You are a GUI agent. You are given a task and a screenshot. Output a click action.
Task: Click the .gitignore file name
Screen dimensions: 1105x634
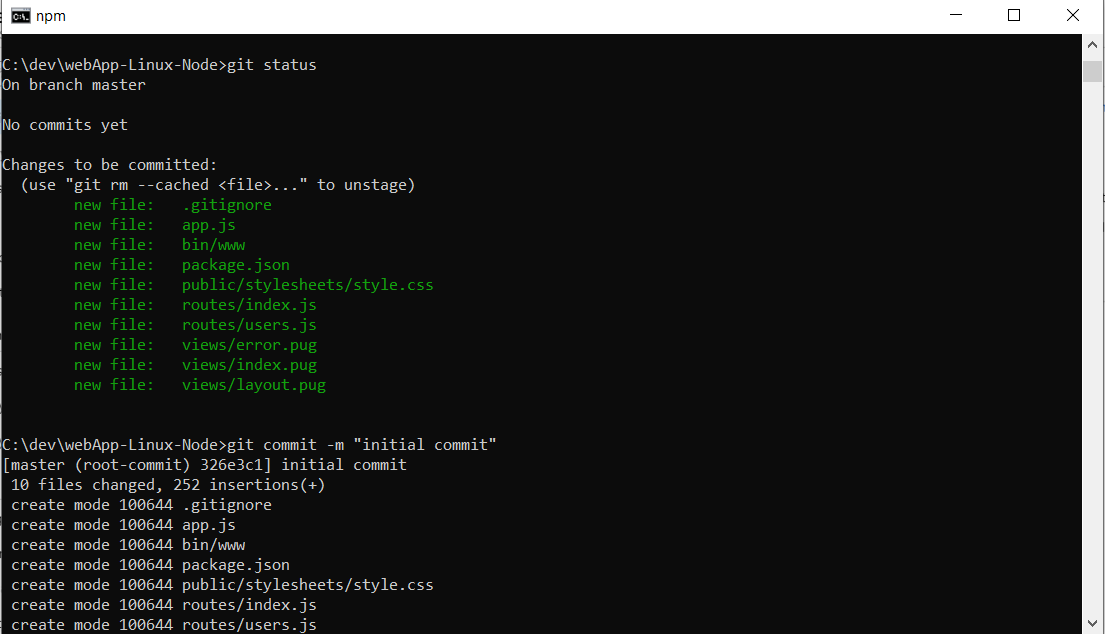pyautogui.click(x=227, y=204)
